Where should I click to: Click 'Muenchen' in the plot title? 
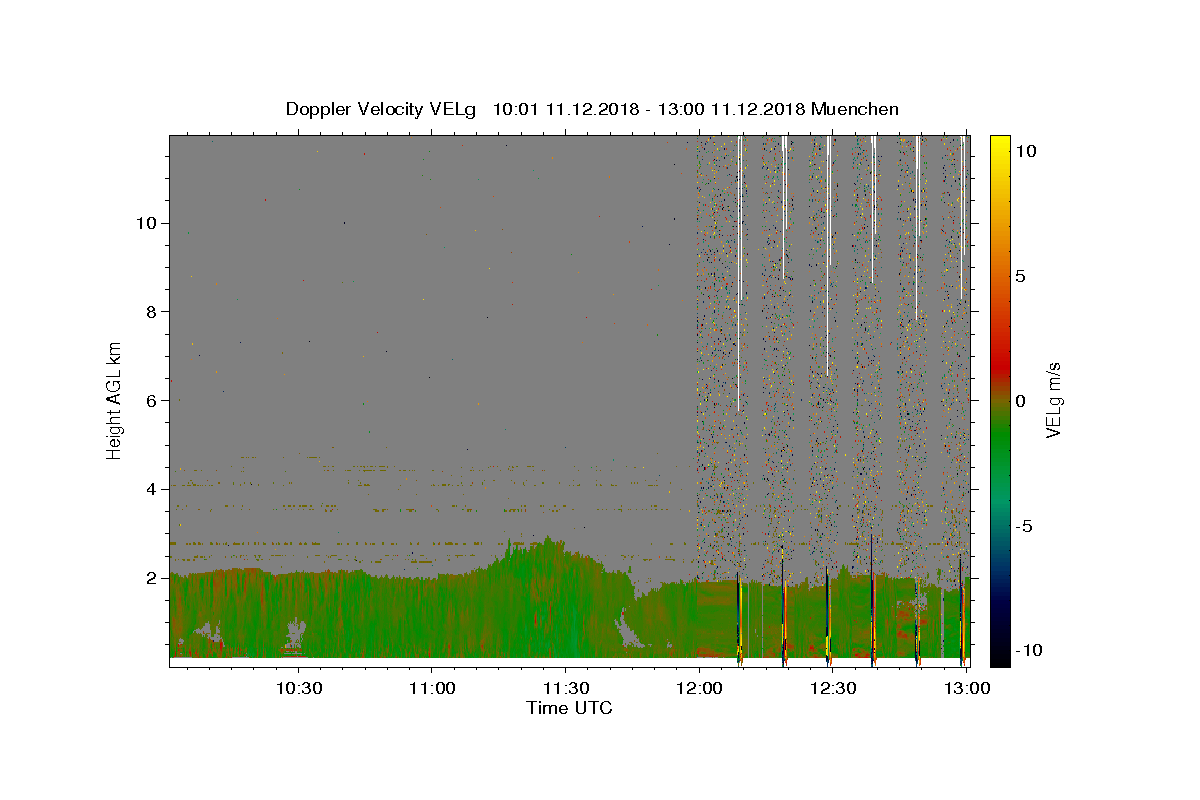(x=855, y=109)
